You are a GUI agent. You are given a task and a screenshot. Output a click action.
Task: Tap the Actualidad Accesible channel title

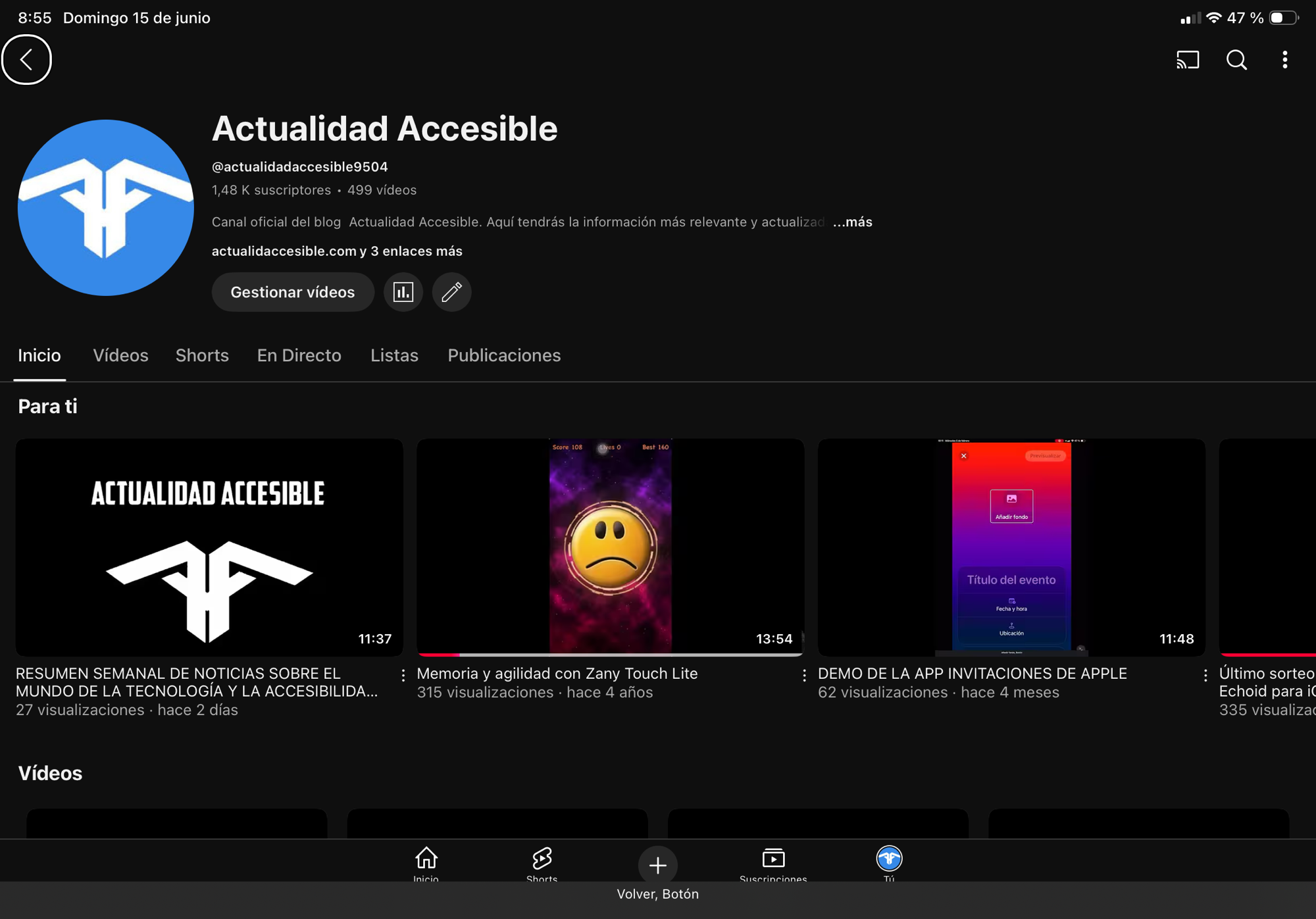384,128
